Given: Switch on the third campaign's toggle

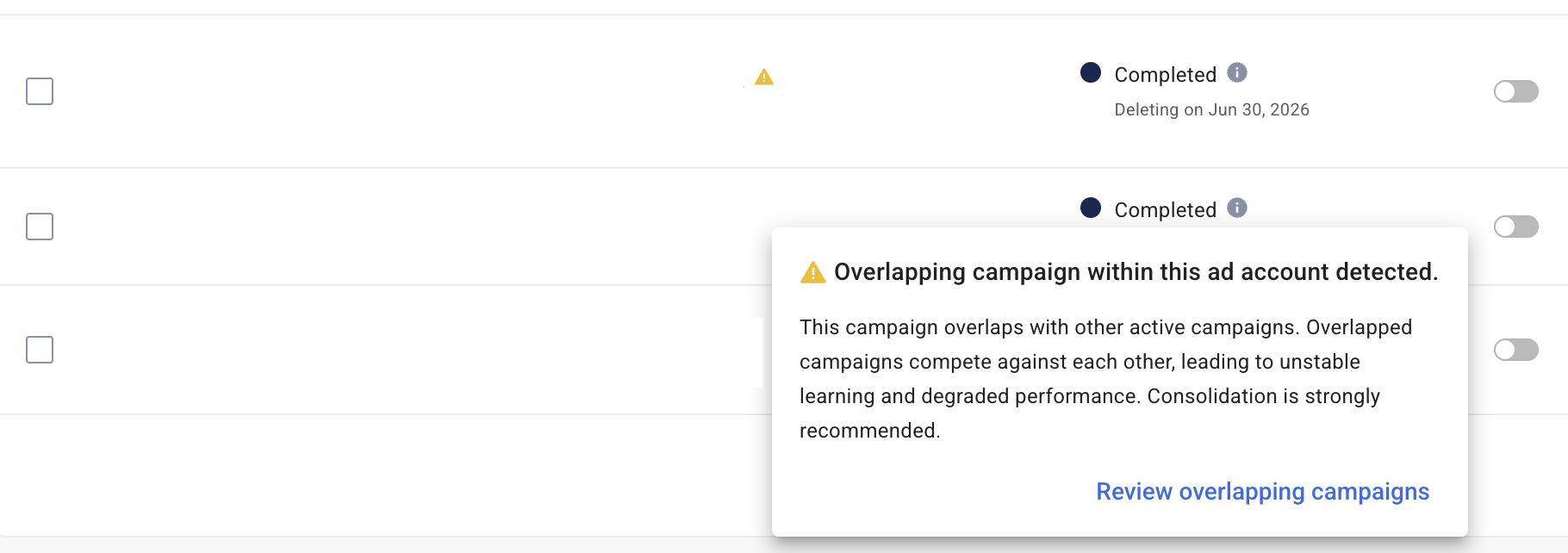Looking at the screenshot, I should point(1515,350).
